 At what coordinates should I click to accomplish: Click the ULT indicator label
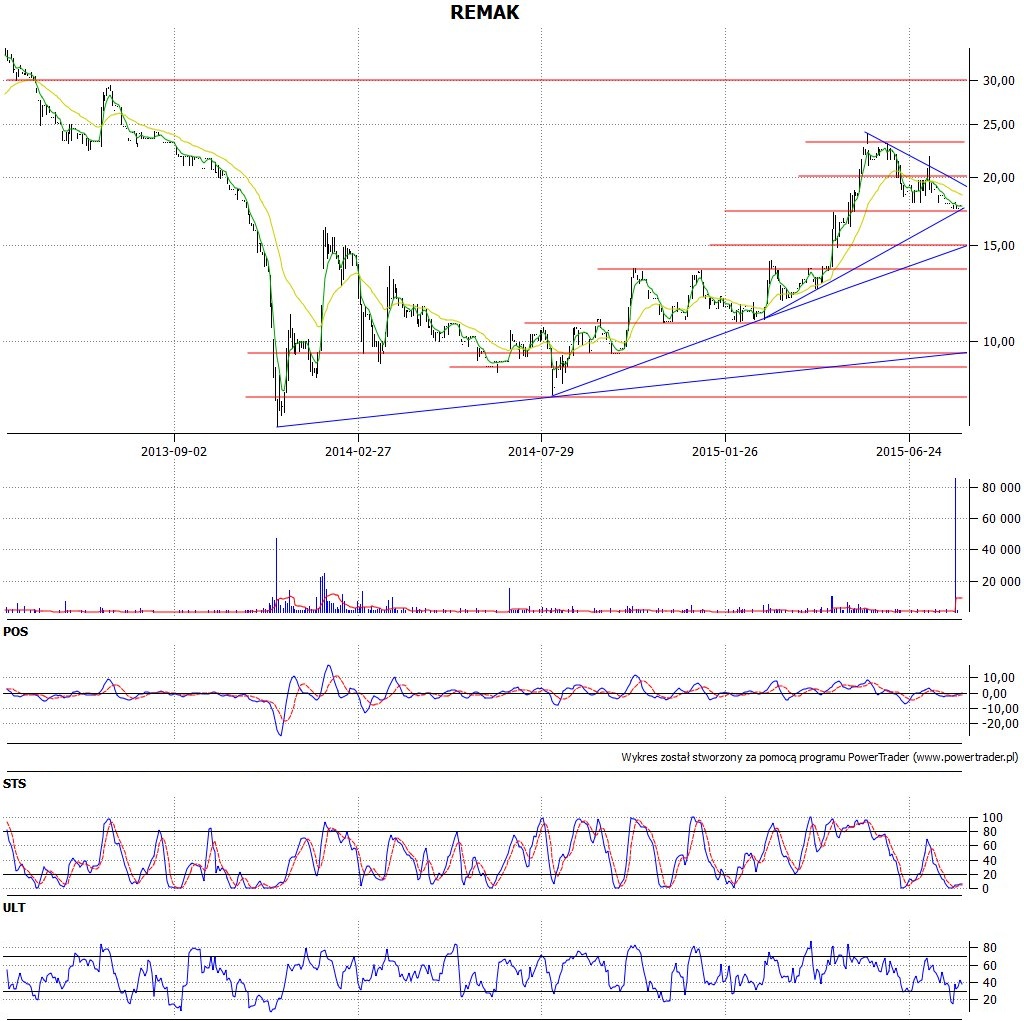[x=14, y=907]
